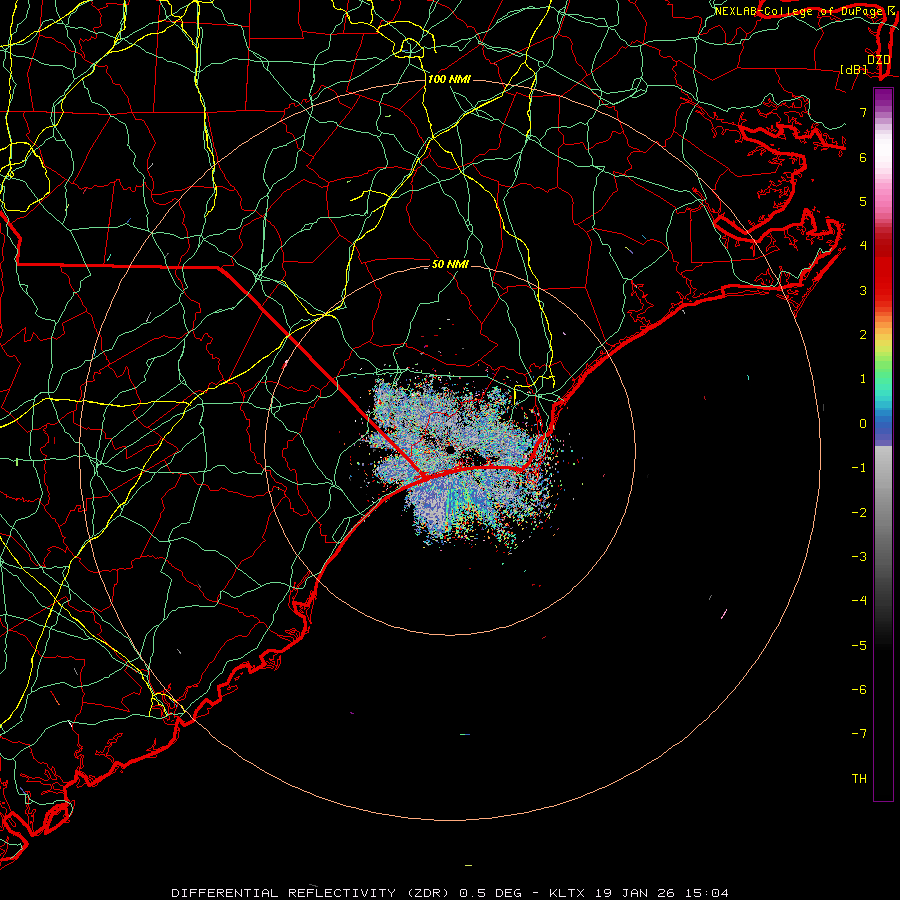The image size is (900, 900).
Task: Click the '3' value on the color scale
Action: [x=863, y=290]
